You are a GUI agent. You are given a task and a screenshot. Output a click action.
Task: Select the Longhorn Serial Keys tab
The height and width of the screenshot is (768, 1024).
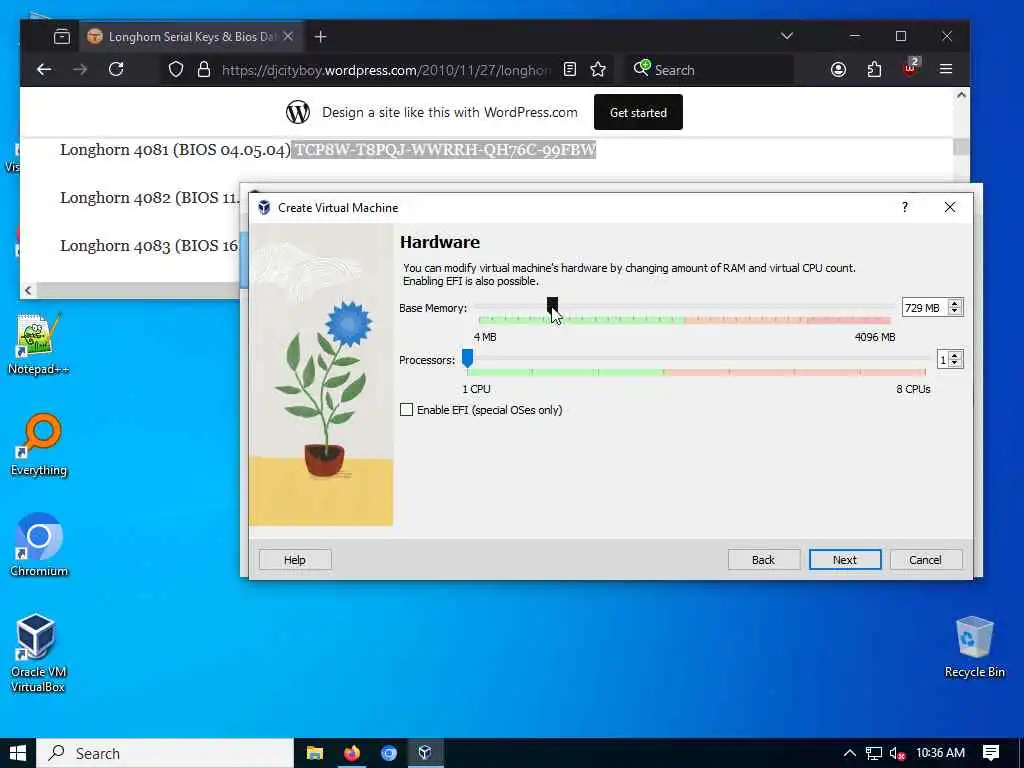[191, 37]
